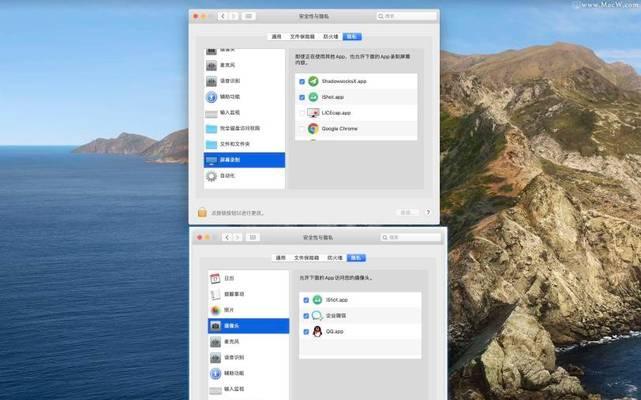Select the highlighted Screen Recording sidebar item
The width and height of the screenshot is (641, 400).
(244, 160)
